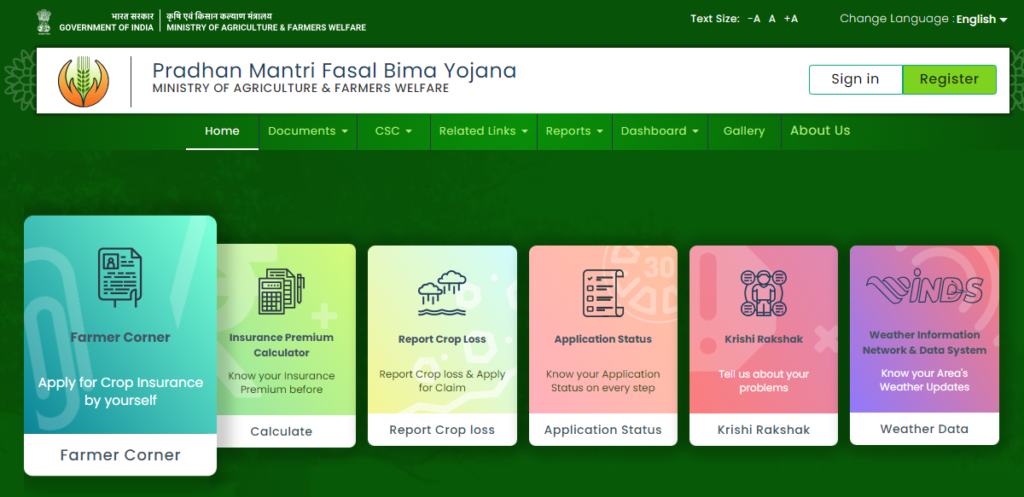
Task: Expand the Reports menu
Action: pos(575,131)
